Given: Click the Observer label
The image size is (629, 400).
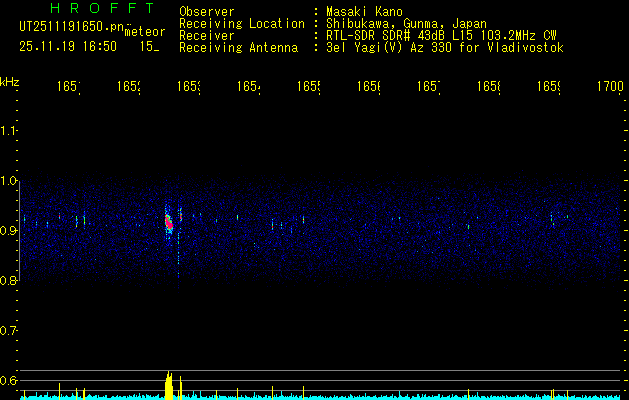Looking at the screenshot, I should tap(207, 11).
